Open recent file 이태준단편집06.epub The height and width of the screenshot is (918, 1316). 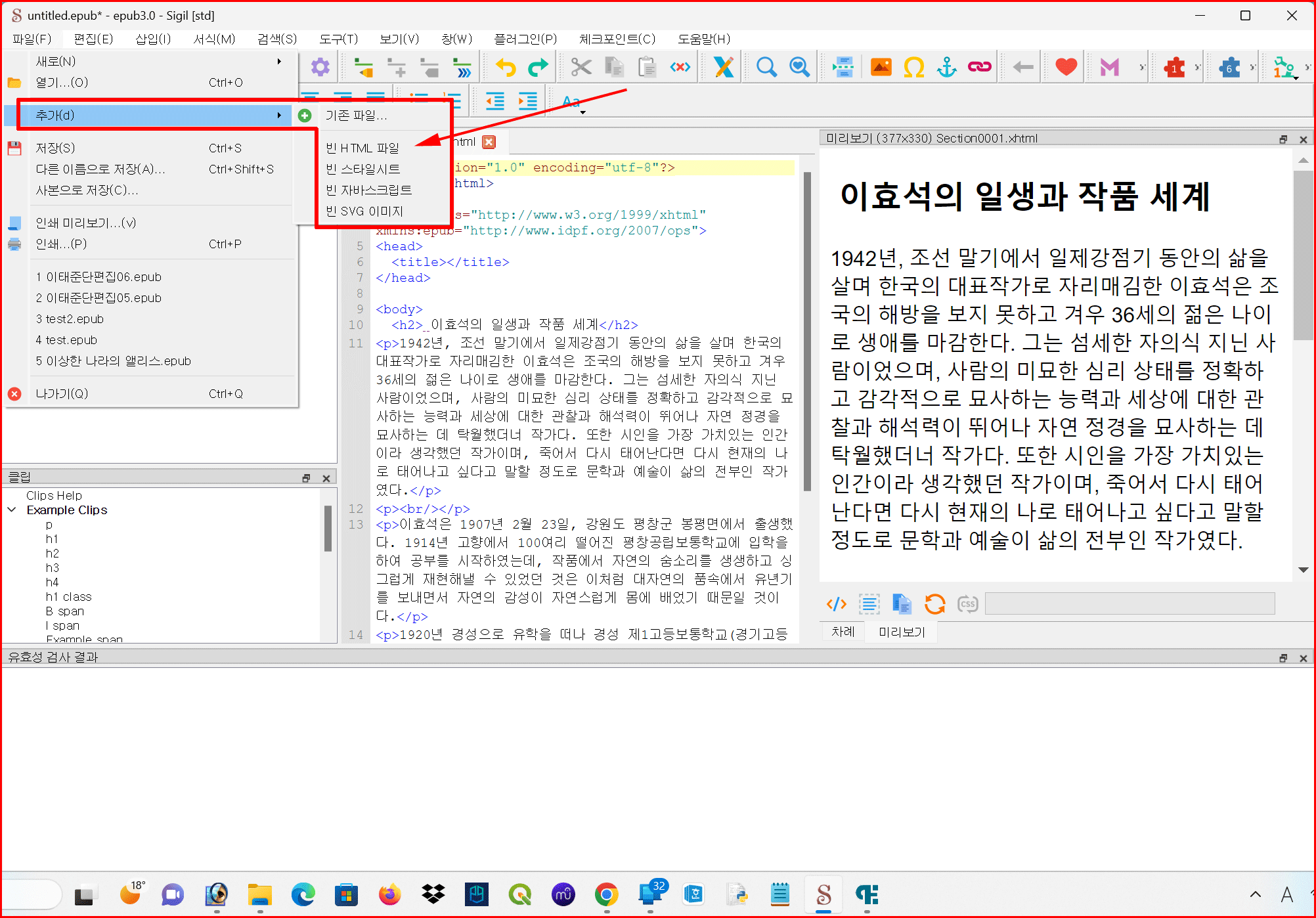pyautogui.click(x=99, y=276)
